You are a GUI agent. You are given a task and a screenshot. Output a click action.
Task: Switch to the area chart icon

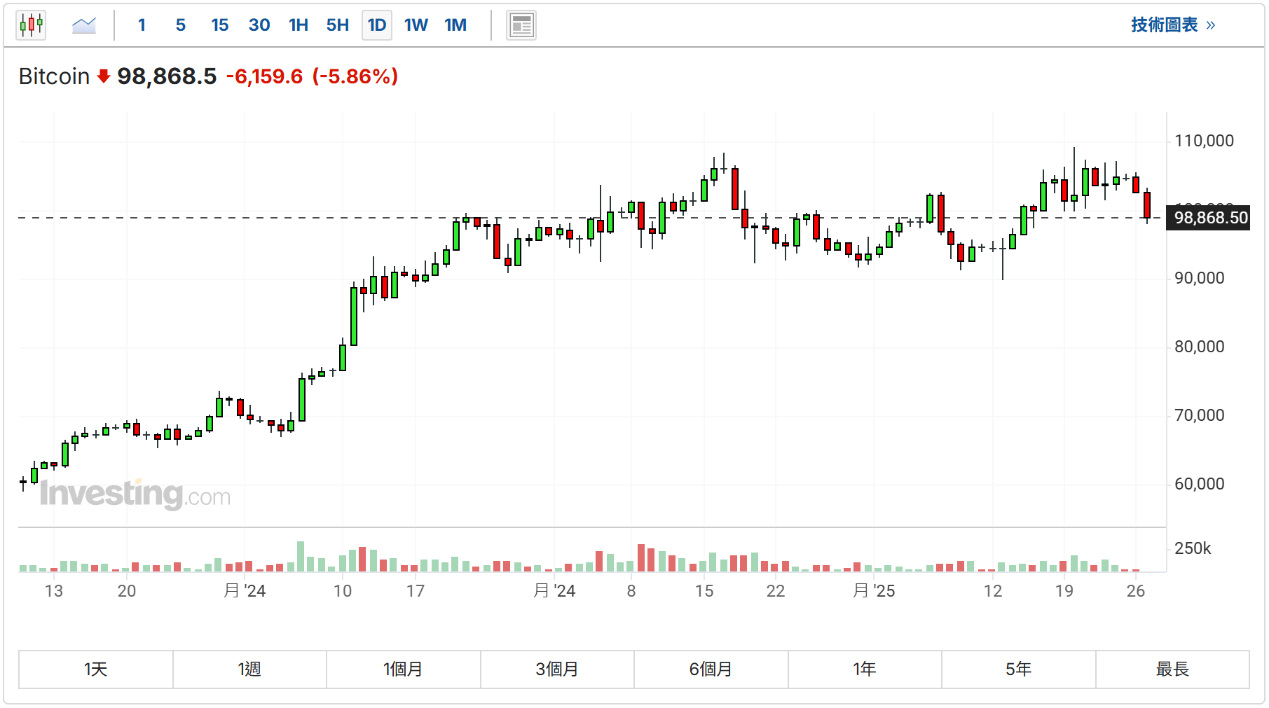[x=84, y=25]
